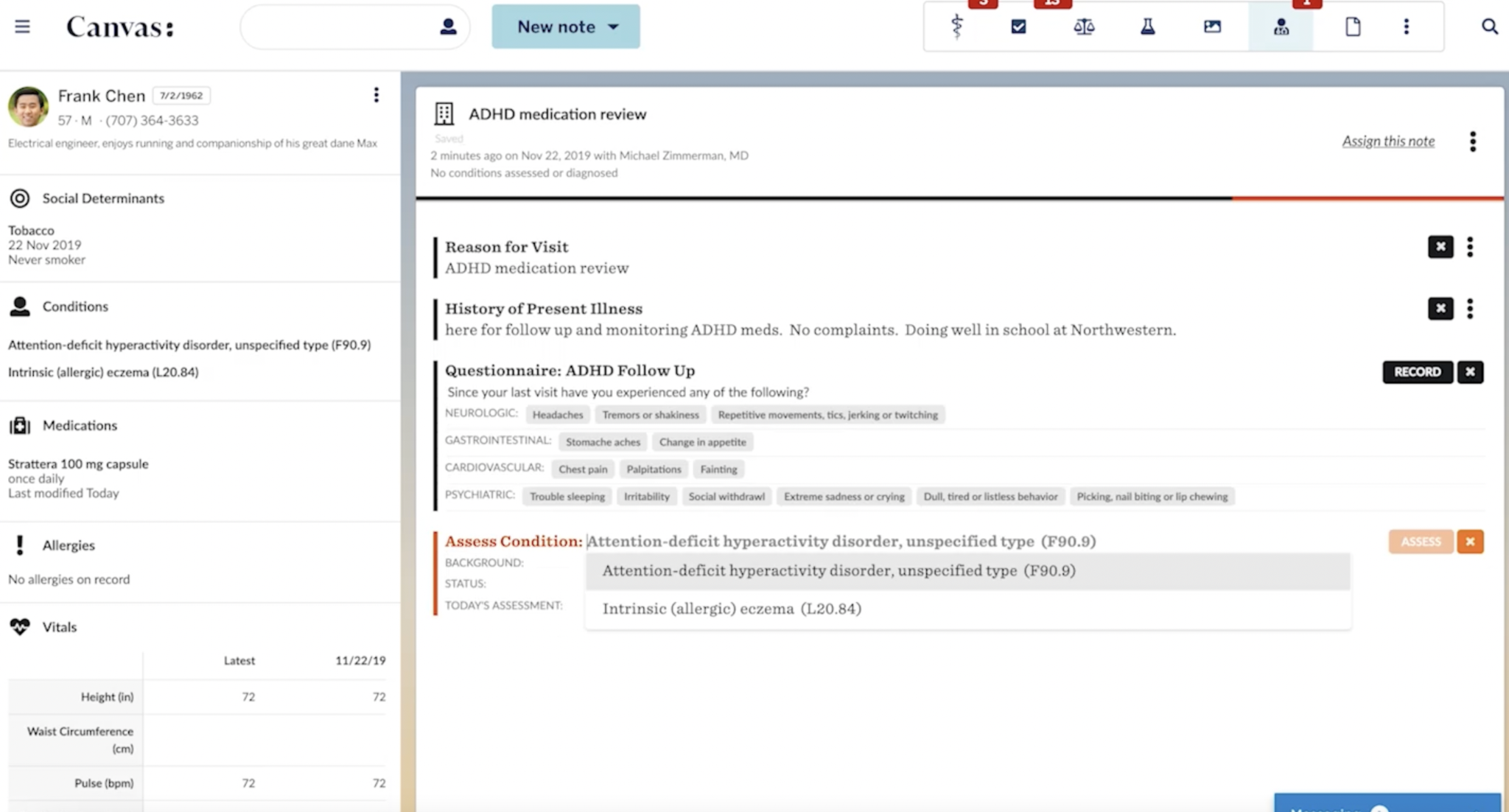Open the caduceus clinical toolbar icon
This screenshot has width=1509, height=812.
coord(956,27)
